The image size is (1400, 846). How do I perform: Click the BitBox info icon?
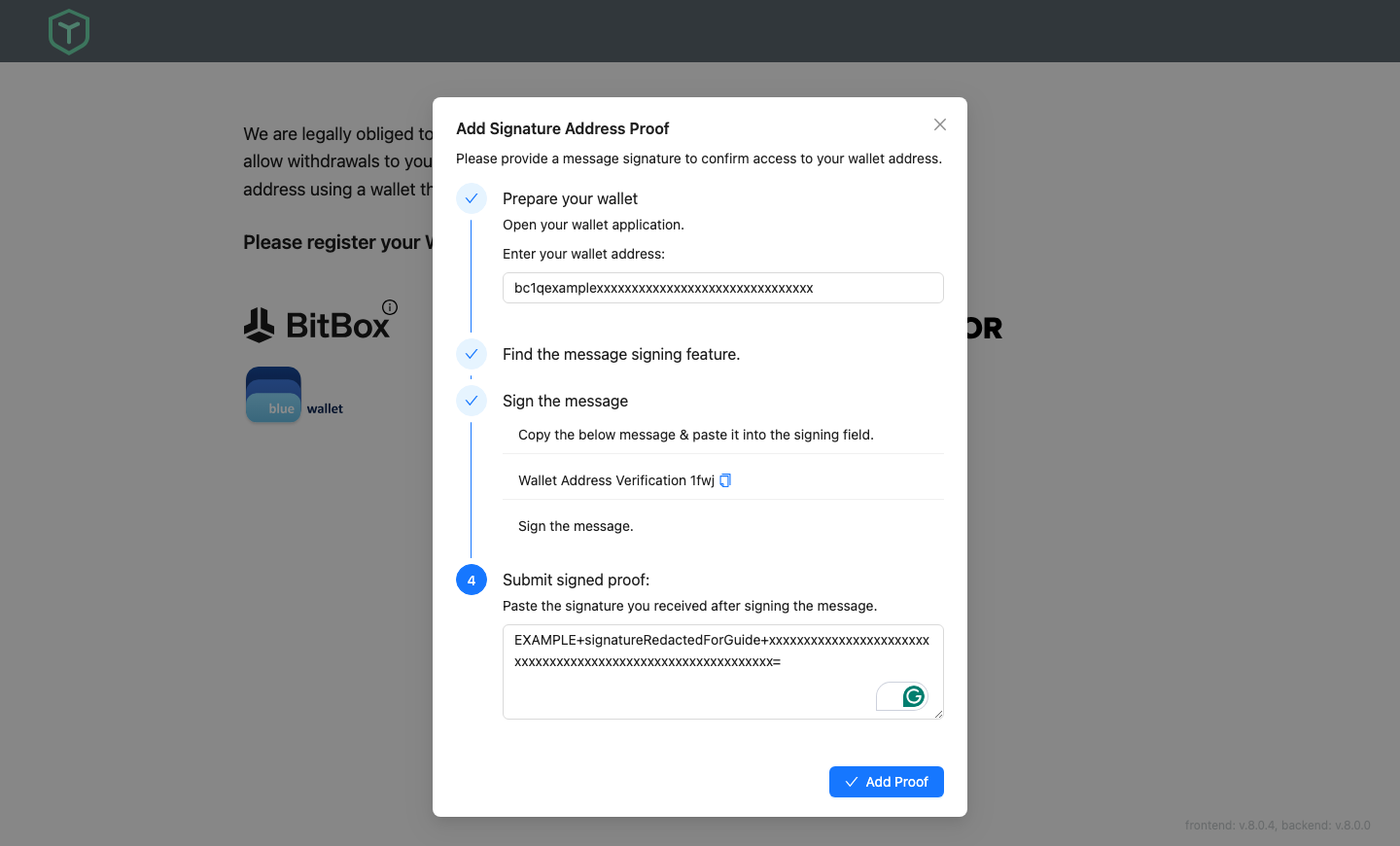point(390,307)
